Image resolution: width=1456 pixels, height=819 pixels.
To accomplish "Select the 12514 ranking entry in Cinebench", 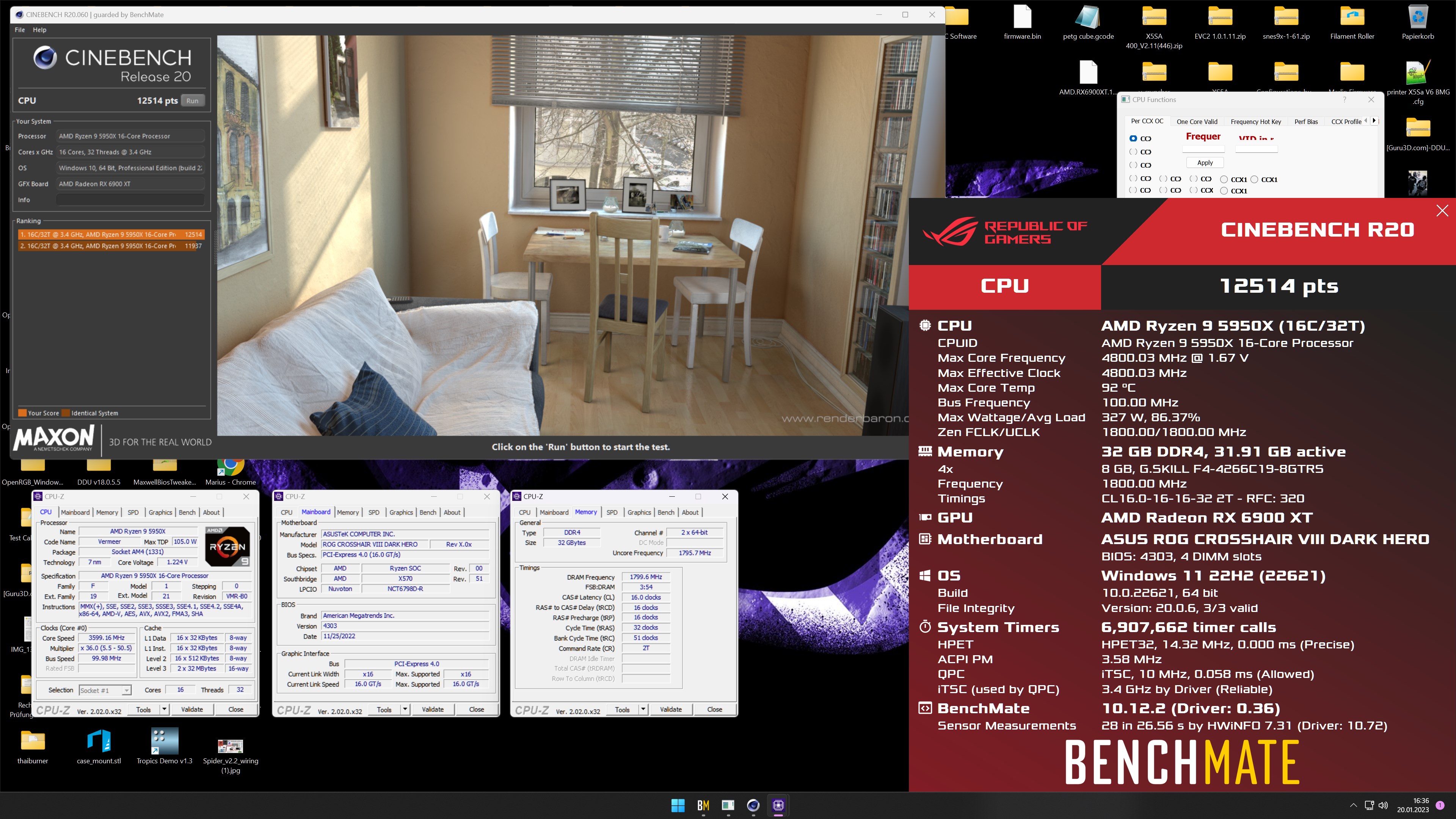I will pyautogui.click(x=111, y=235).
